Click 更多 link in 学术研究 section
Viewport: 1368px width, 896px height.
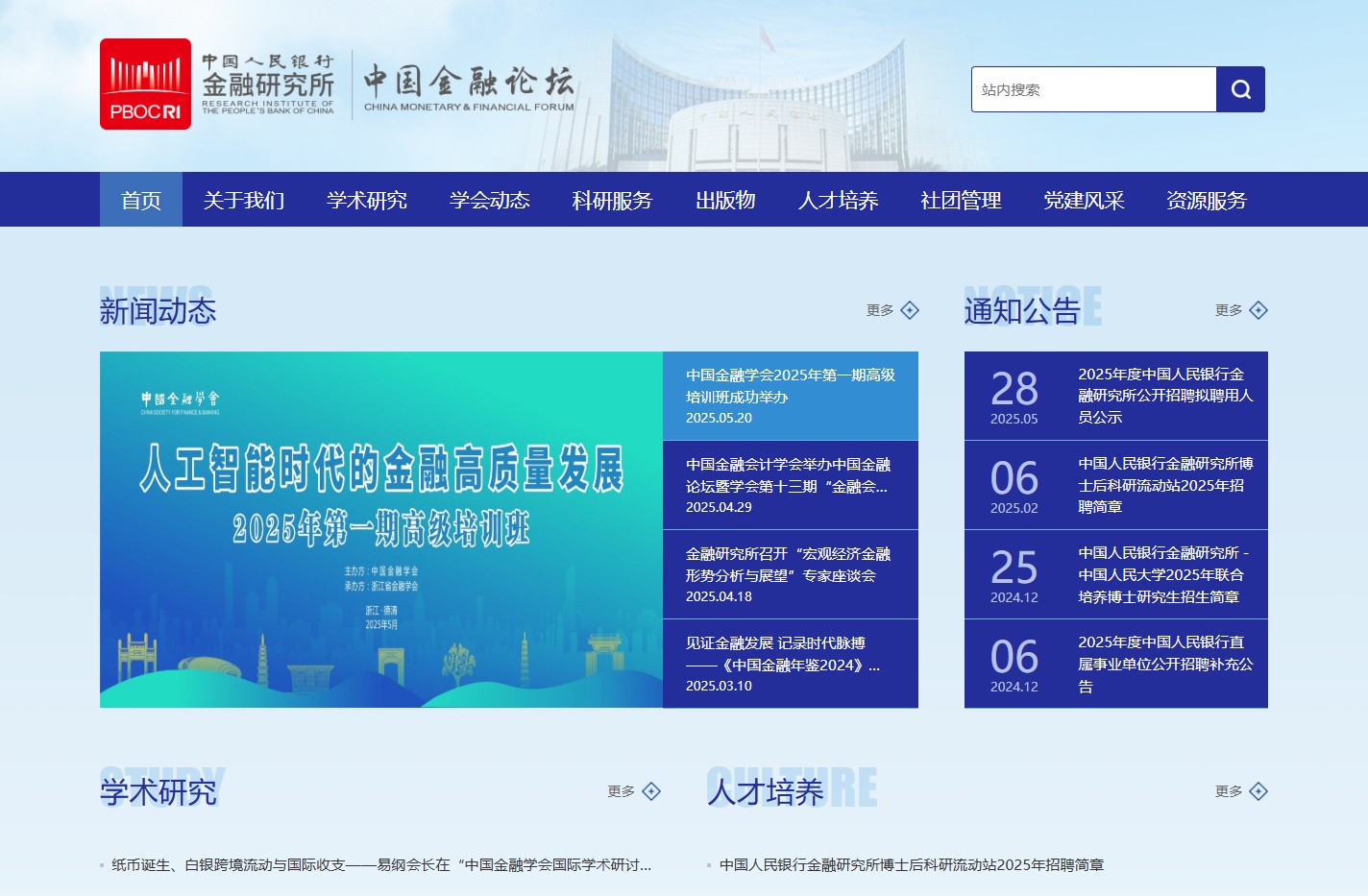pyautogui.click(x=622, y=791)
